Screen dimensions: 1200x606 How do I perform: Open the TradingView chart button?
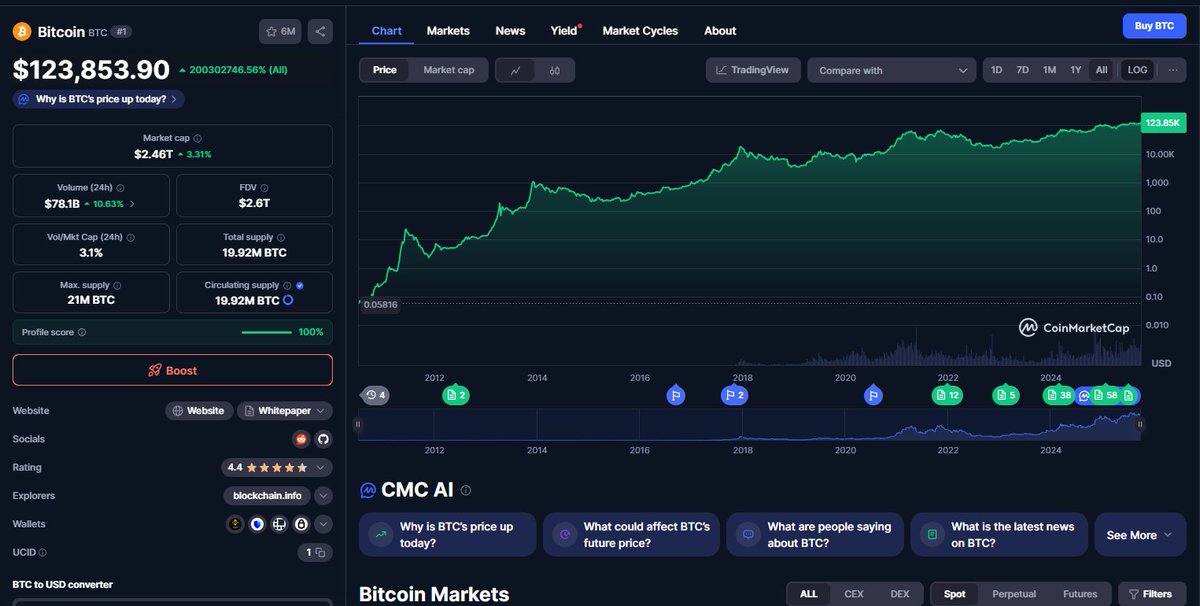(x=753, y=70)
